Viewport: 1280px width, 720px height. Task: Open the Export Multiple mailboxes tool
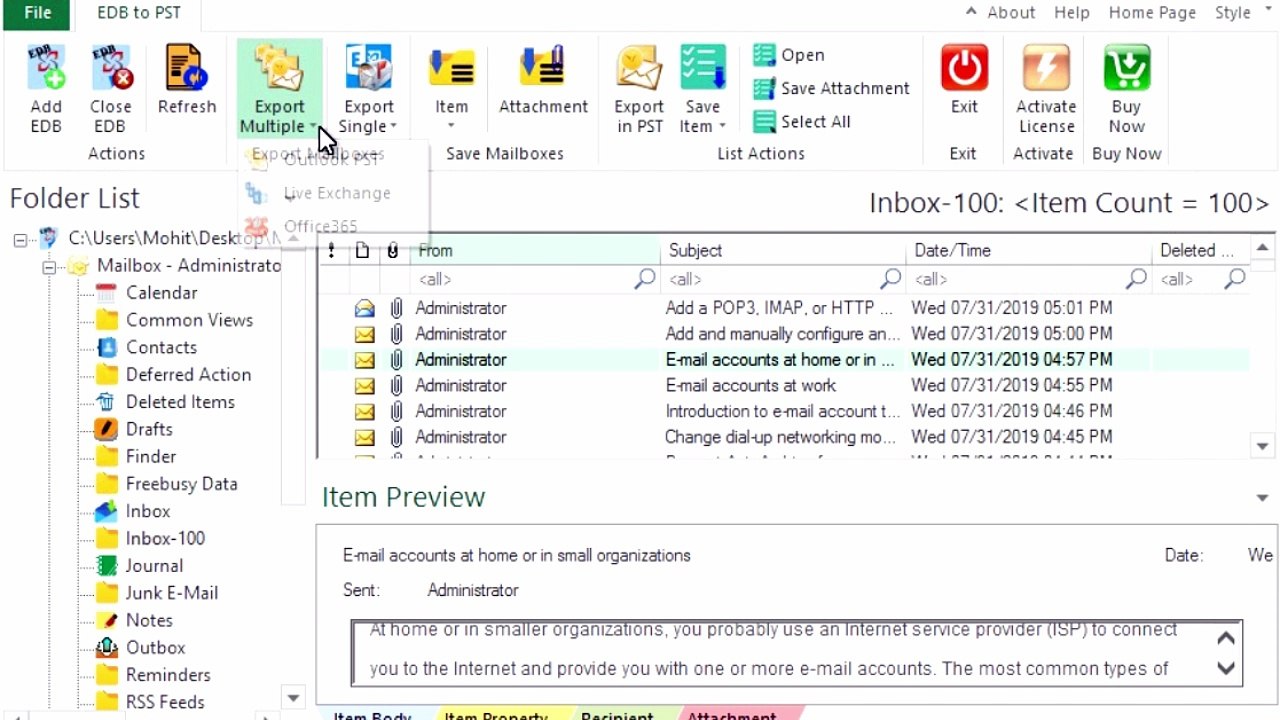(x=279, y=90)
